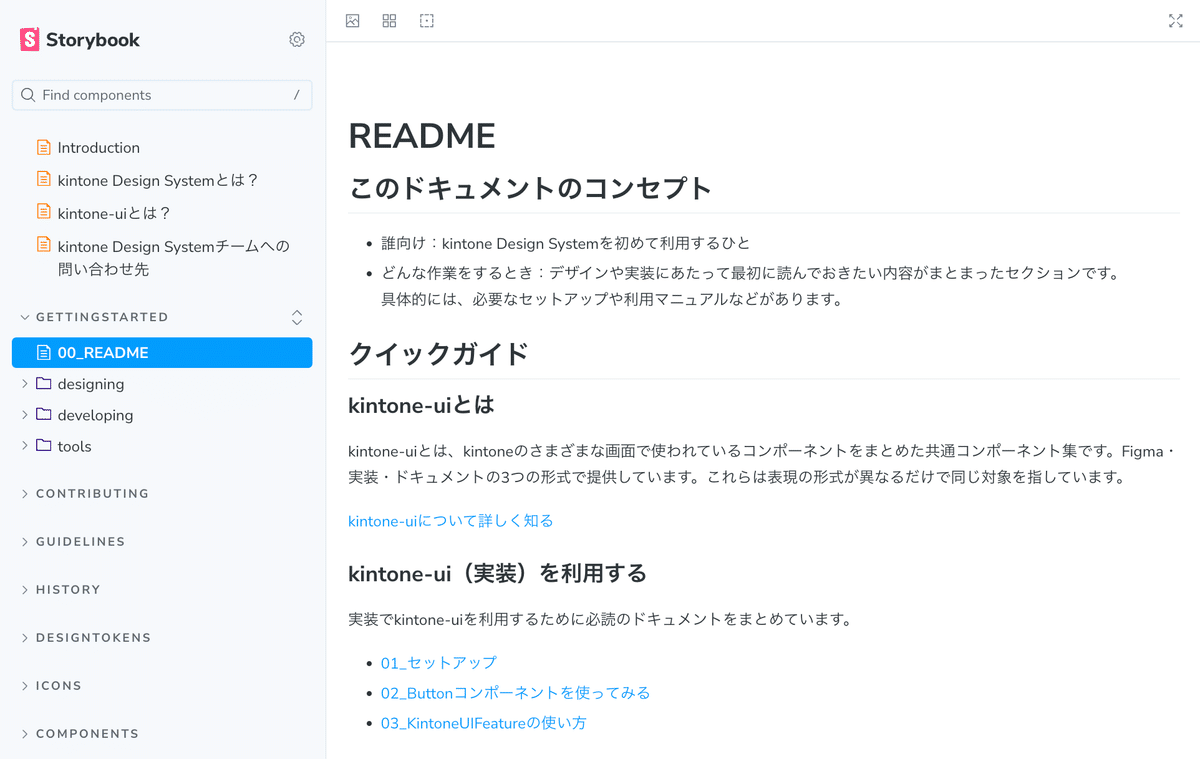
Task: Open the Storybook settings gear menu
Action: click(x=297, y=40)
